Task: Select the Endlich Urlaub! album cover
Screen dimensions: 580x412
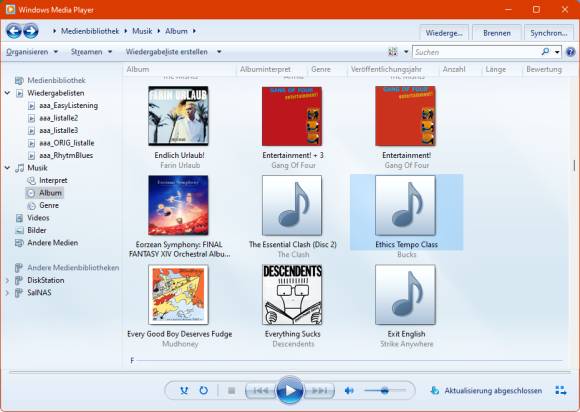Action: coord(178,116)
